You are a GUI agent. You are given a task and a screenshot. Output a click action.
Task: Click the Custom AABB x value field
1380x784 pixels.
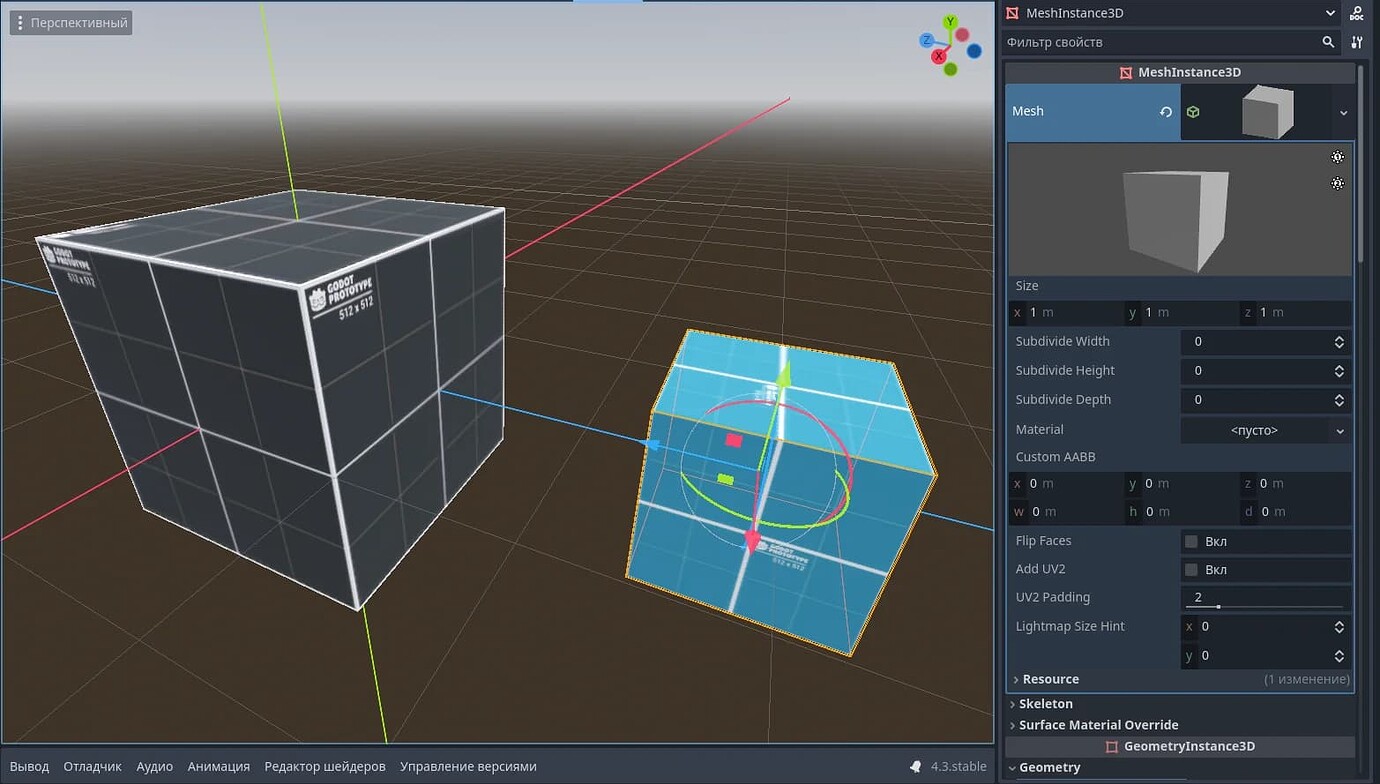click(1067, 484)
